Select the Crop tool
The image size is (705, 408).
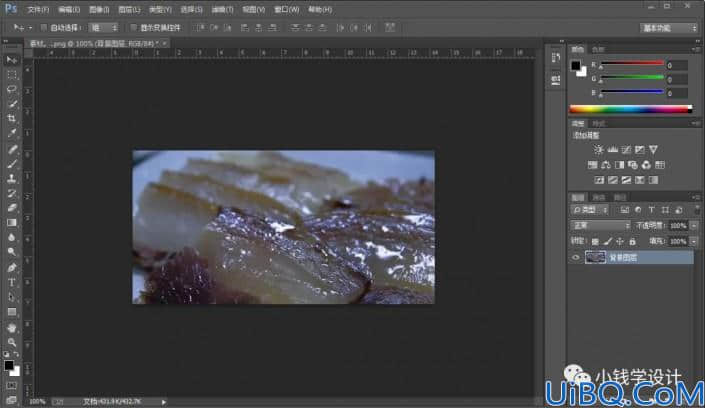(x=12, y=118)
